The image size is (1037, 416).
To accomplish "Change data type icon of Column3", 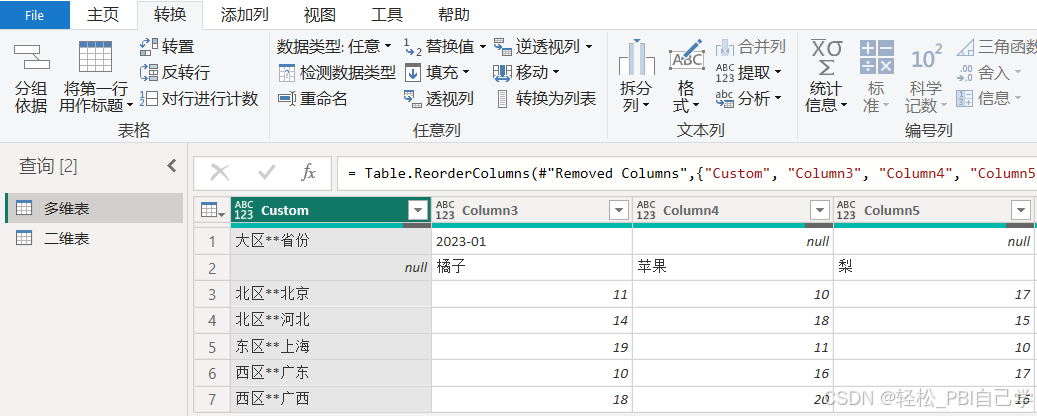I will point(445,210).
